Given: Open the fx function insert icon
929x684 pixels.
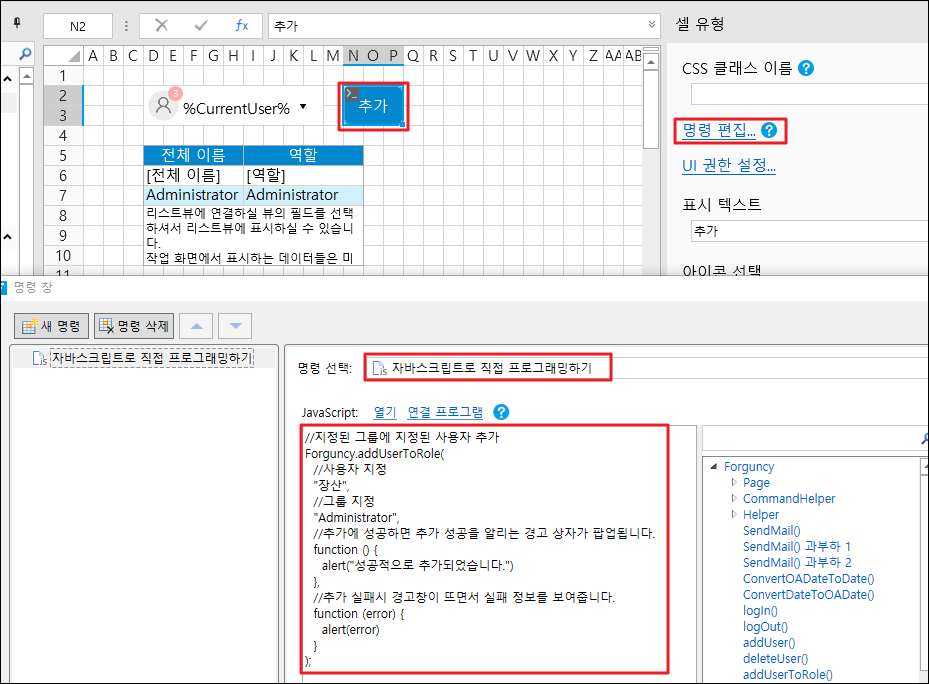Looking at the screenshot, I should (241, 26).
